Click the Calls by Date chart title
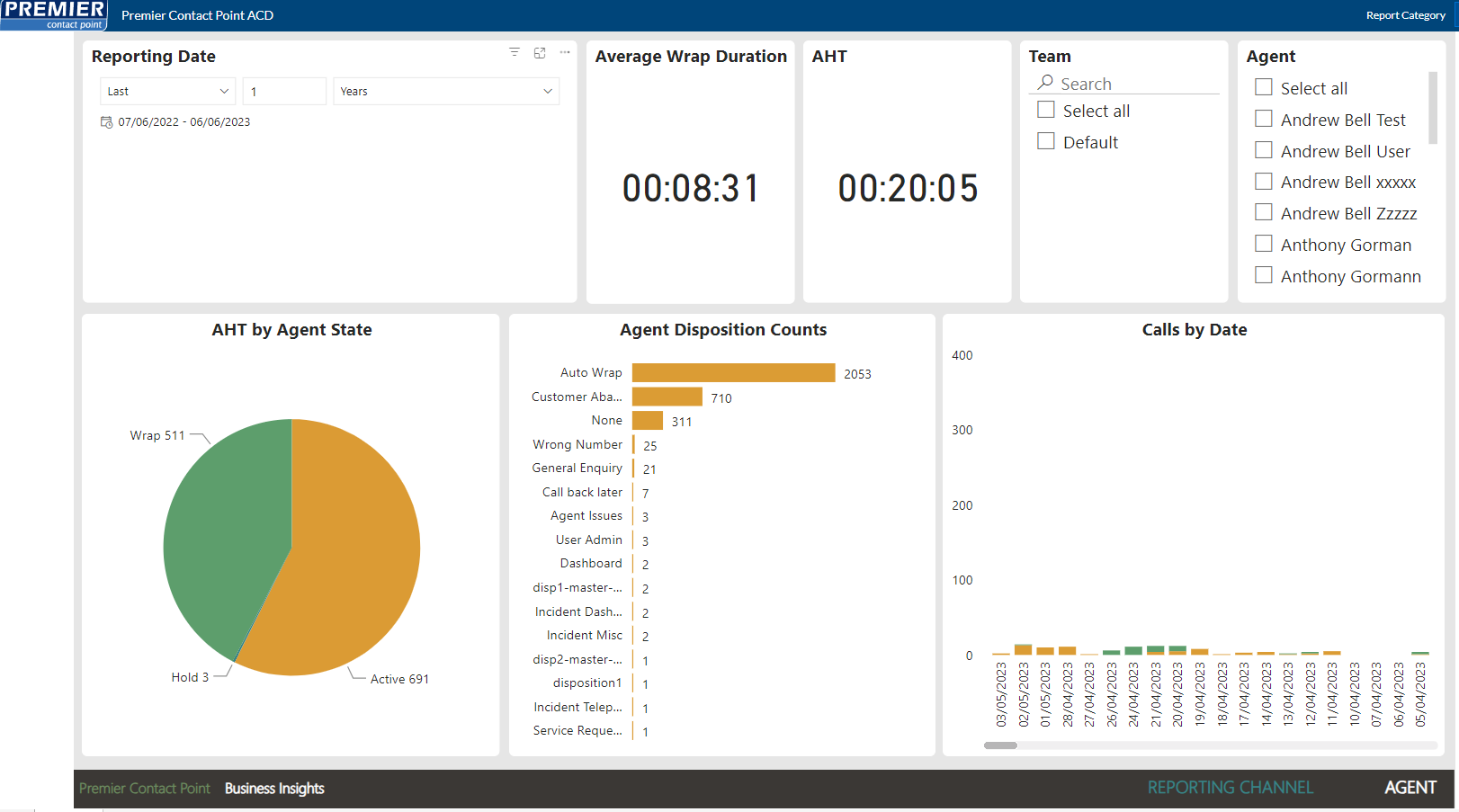The height and width of the screenshot is (812, 1459). coord(1194,330)
